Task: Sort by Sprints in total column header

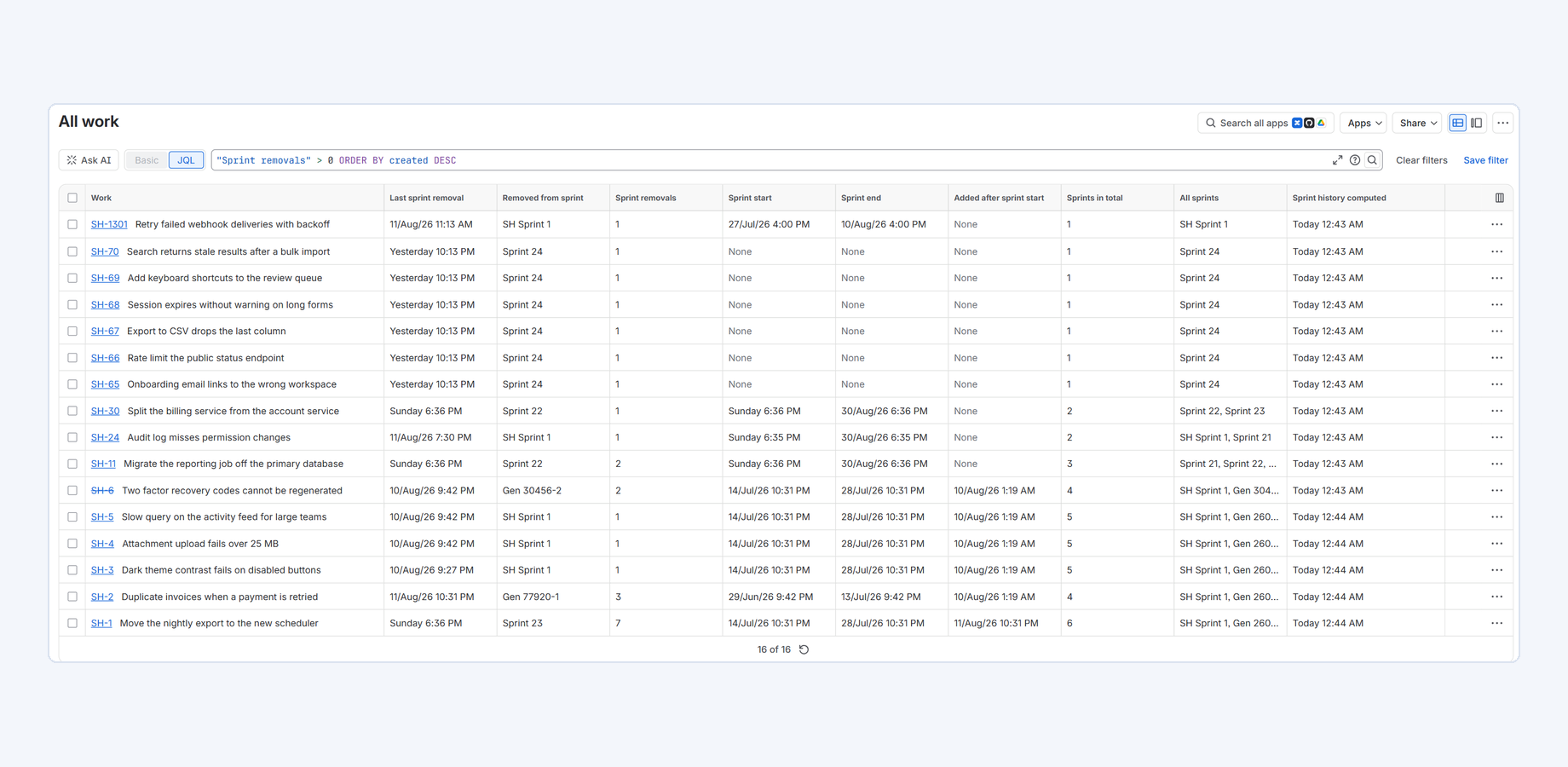Action: click(x=1094, y=198)
